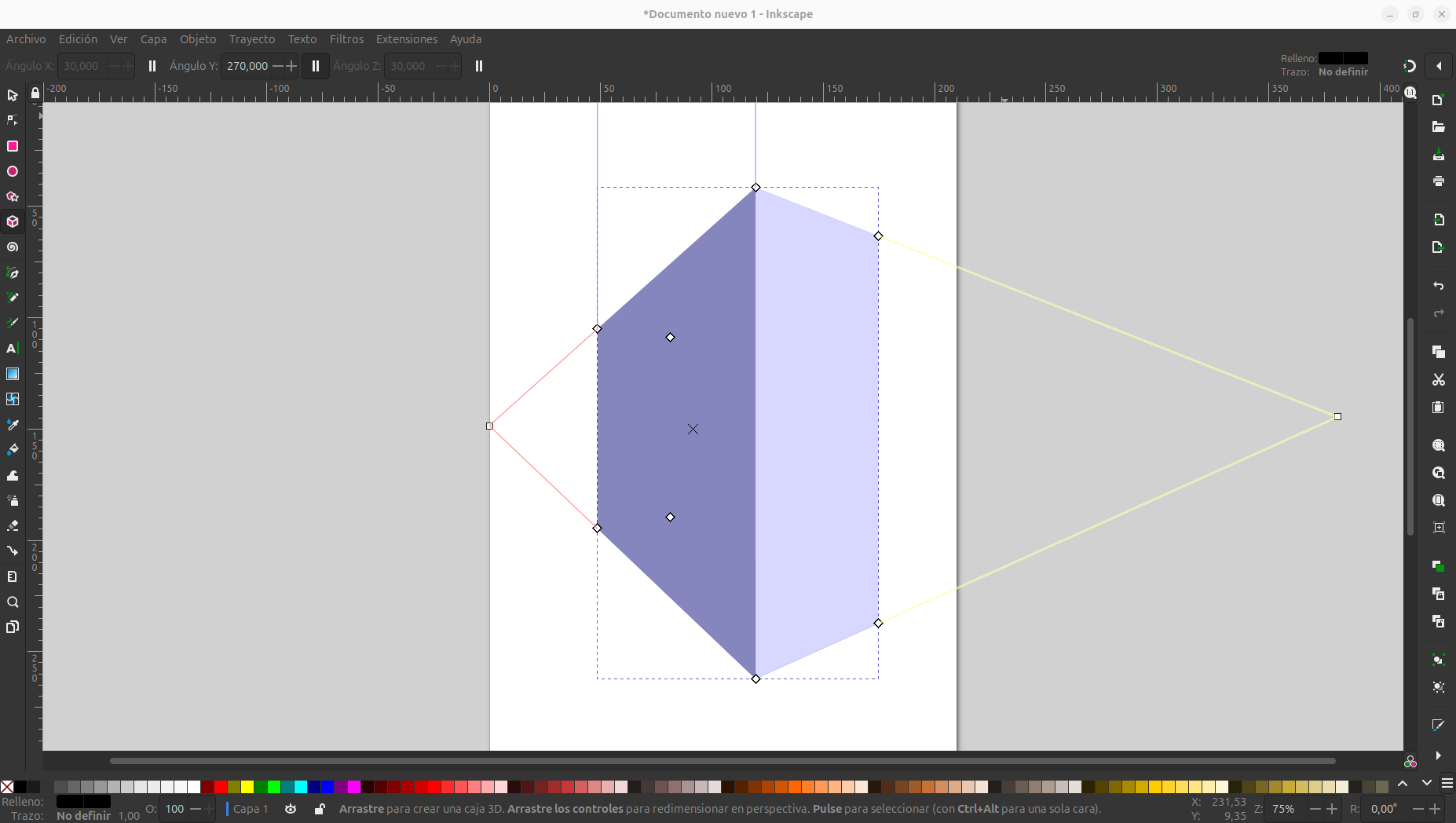Select the Pencil freehand tool
The width and height of the screenshot is (1456, 823).
point(13,298)
